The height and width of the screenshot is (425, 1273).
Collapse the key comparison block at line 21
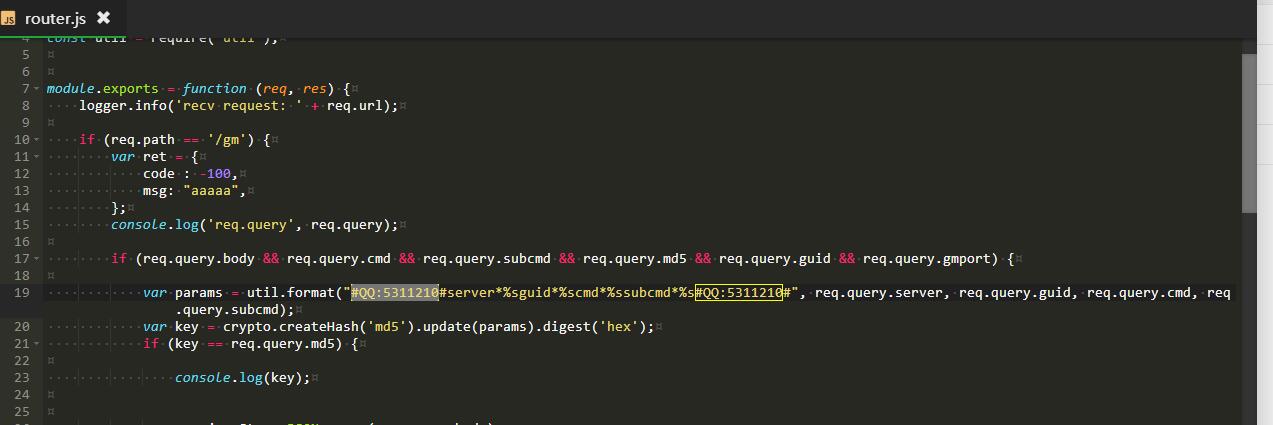point(37,344)
